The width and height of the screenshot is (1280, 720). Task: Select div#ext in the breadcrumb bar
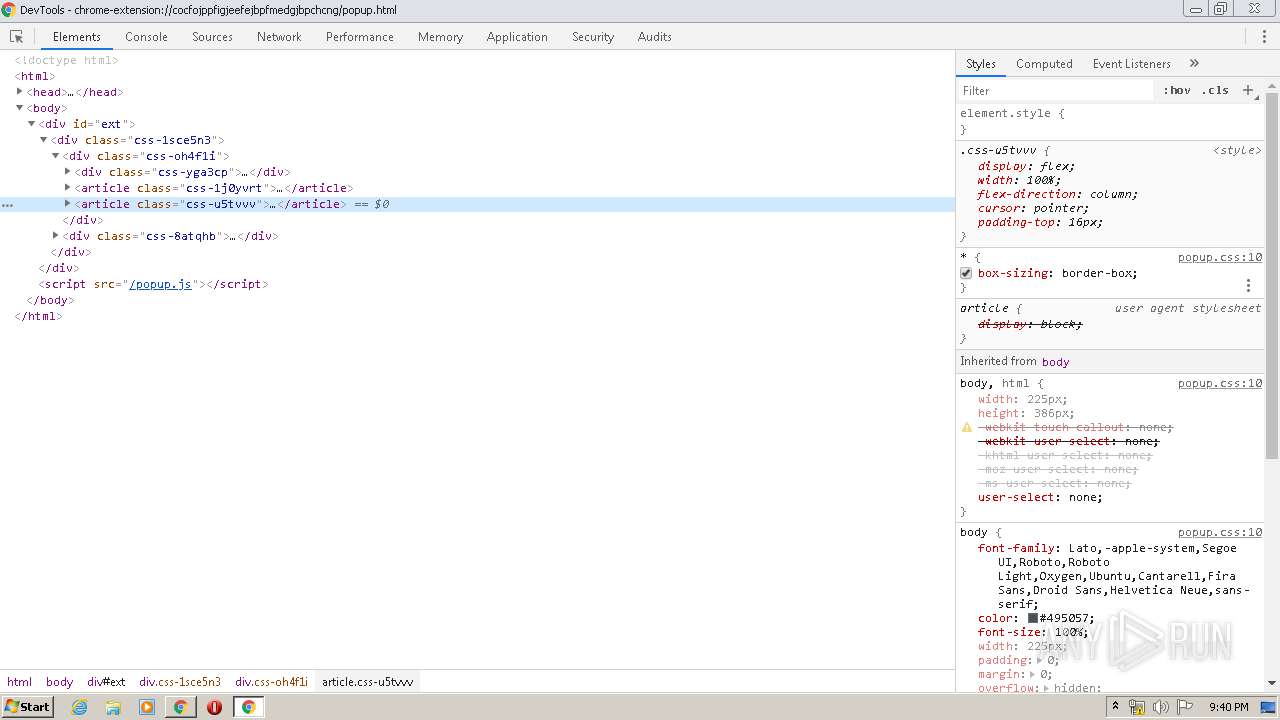point(106,682)
